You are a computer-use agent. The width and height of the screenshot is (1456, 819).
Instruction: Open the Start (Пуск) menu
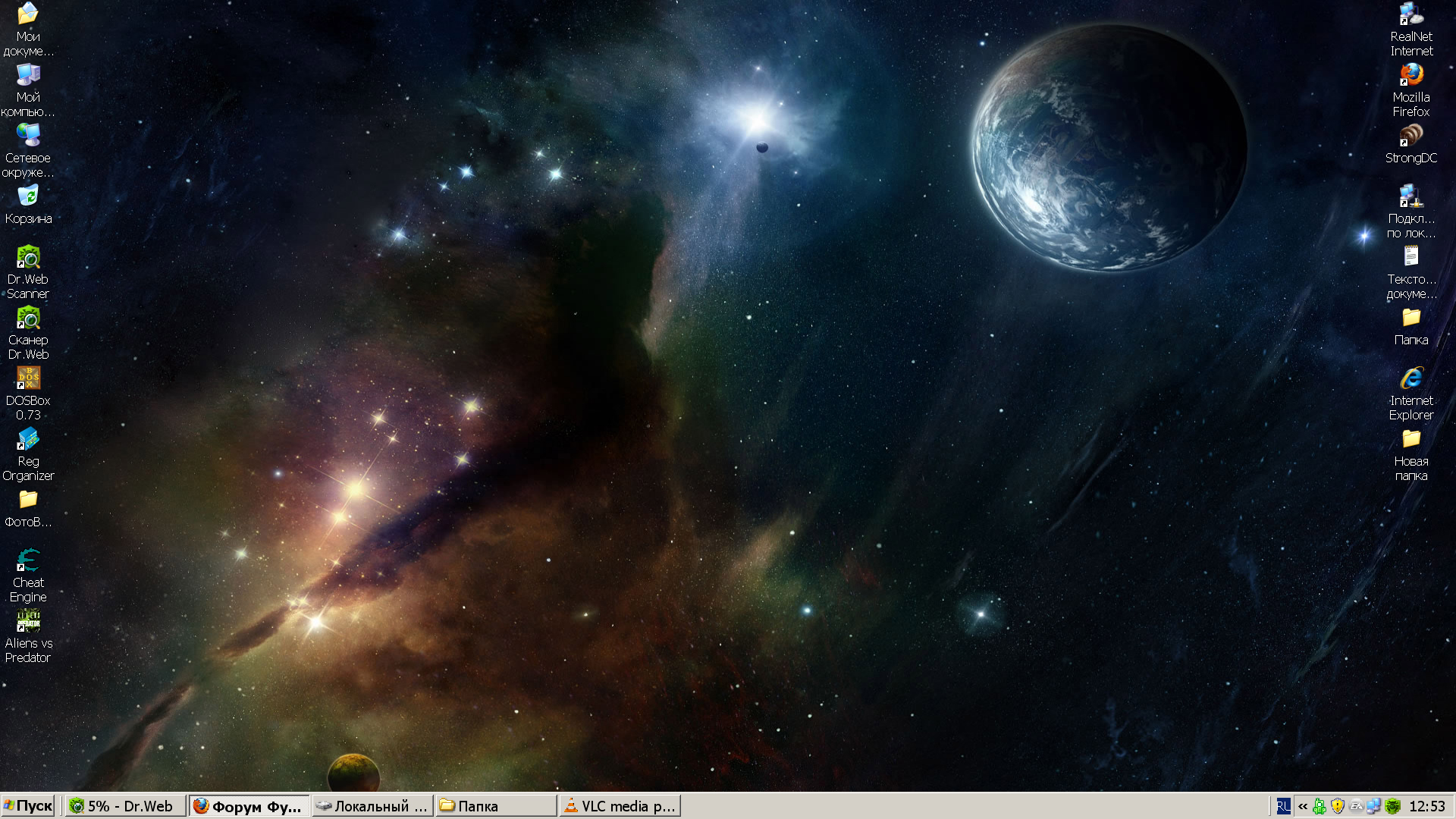coord(28,806)
